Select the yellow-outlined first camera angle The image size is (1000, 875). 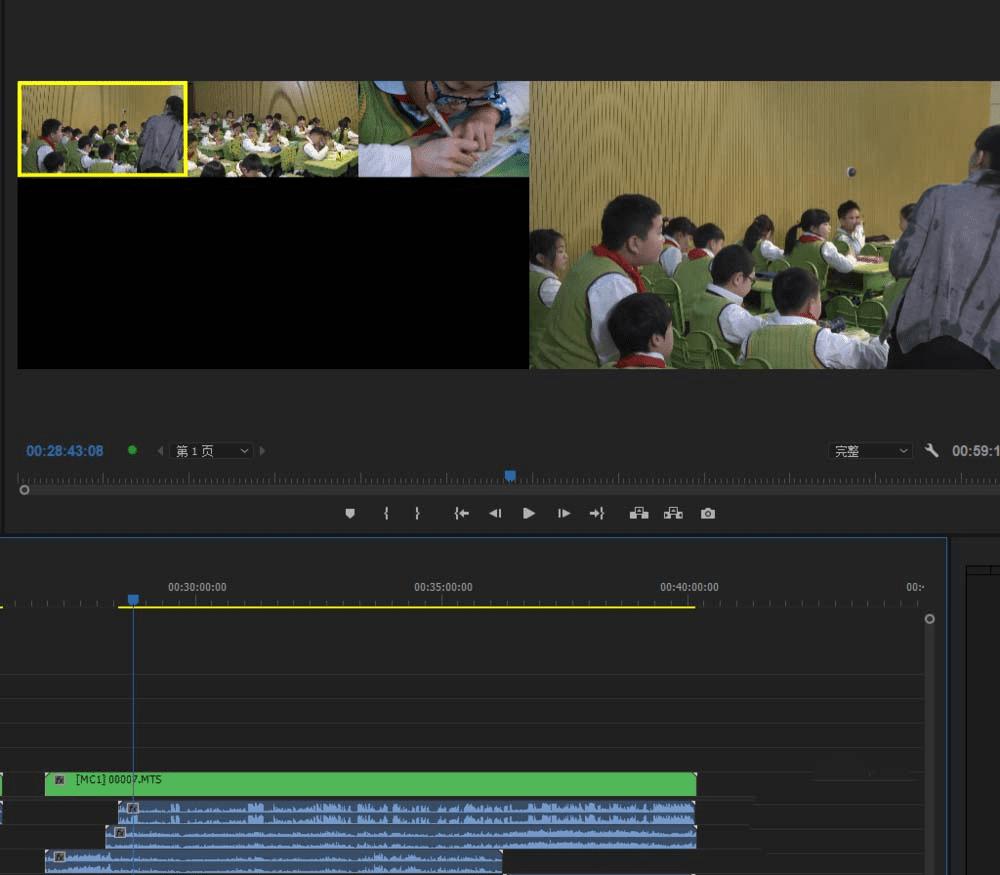(x=103, y=129)
